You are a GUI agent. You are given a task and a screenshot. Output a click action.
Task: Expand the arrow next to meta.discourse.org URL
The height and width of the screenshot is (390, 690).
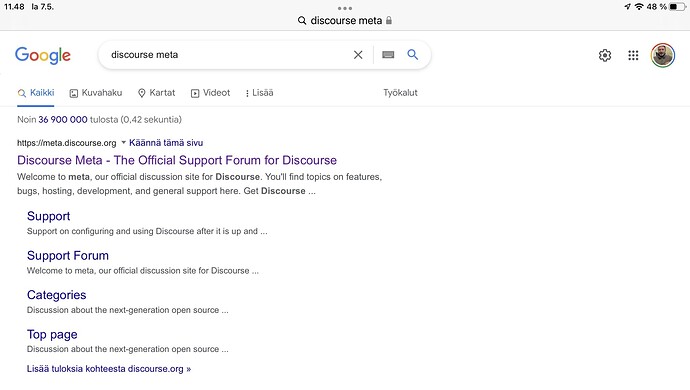pyautogui.click(x=123, y=142)
